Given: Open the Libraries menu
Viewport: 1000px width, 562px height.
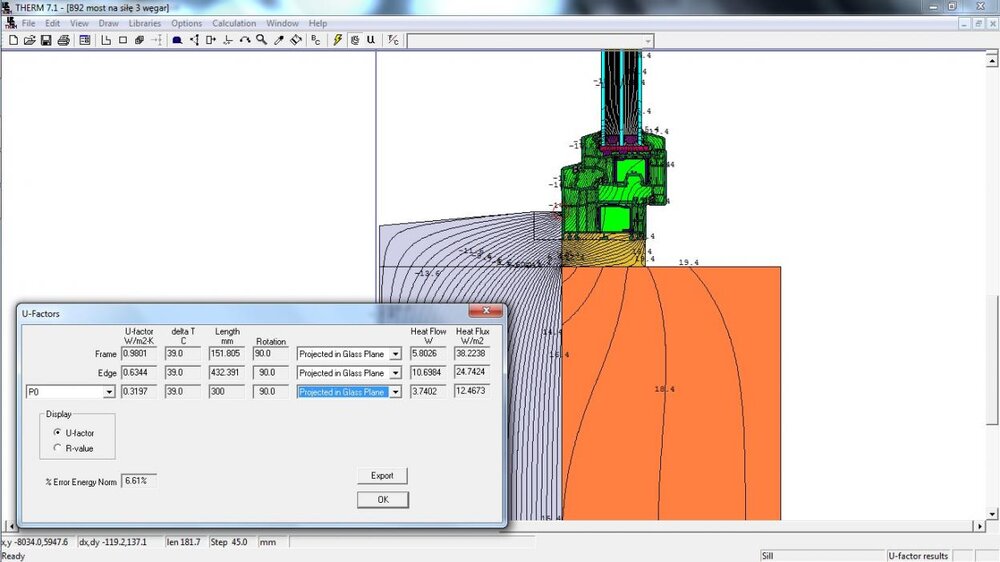Looking at the screenshot, I should click(144, 23).
